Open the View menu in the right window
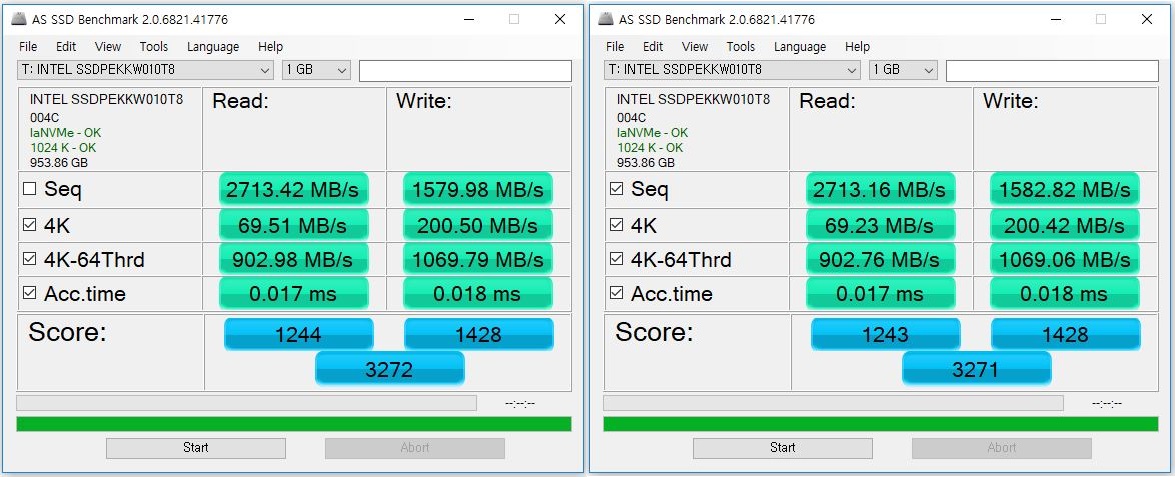This screenshot has height=477, width=1175. point(695,46)
